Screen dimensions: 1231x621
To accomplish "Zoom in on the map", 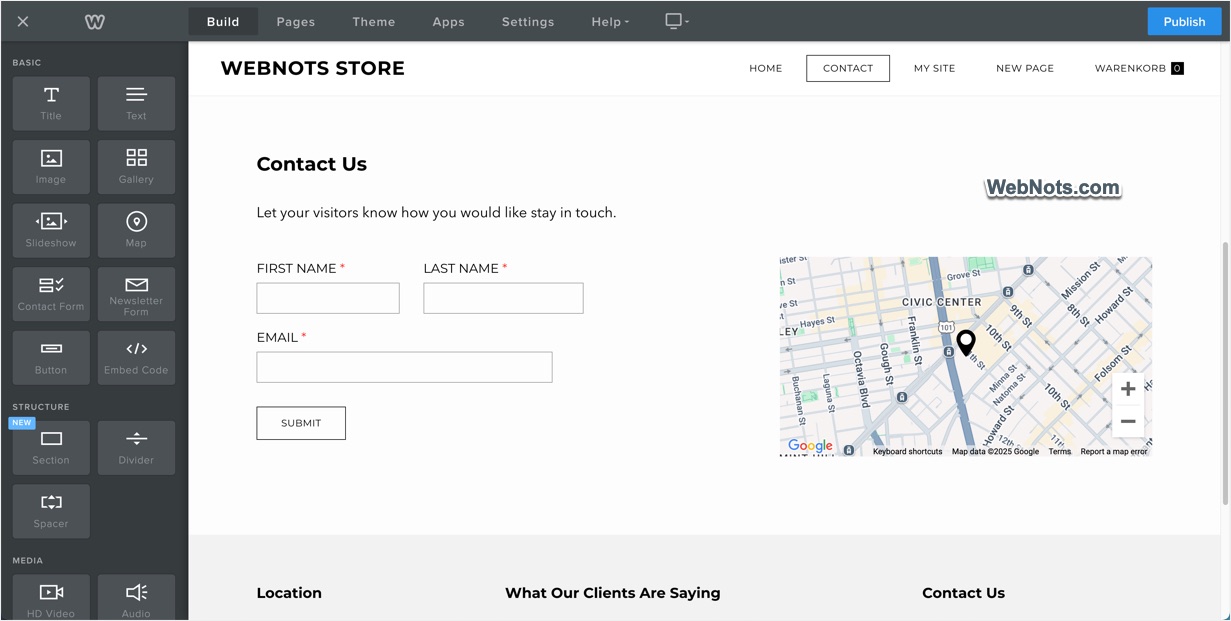I will (x=1128, y=389).
